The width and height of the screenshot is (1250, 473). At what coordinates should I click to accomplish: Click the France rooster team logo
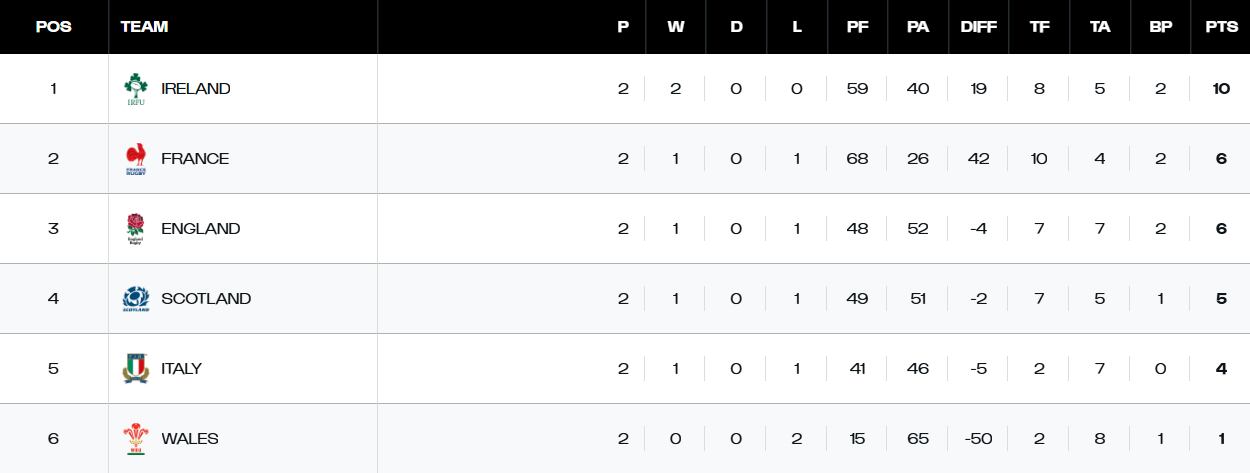[x=135, y=159]
